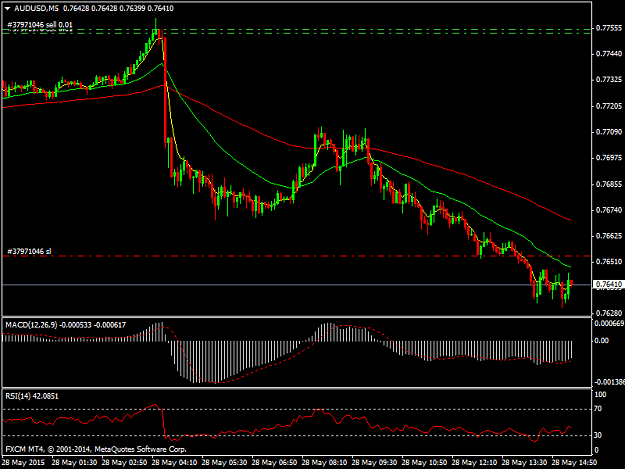Screen dimensions: 625x469
Task: Click the '28 May 2015' date label
Action: click(x=23, y=463)
